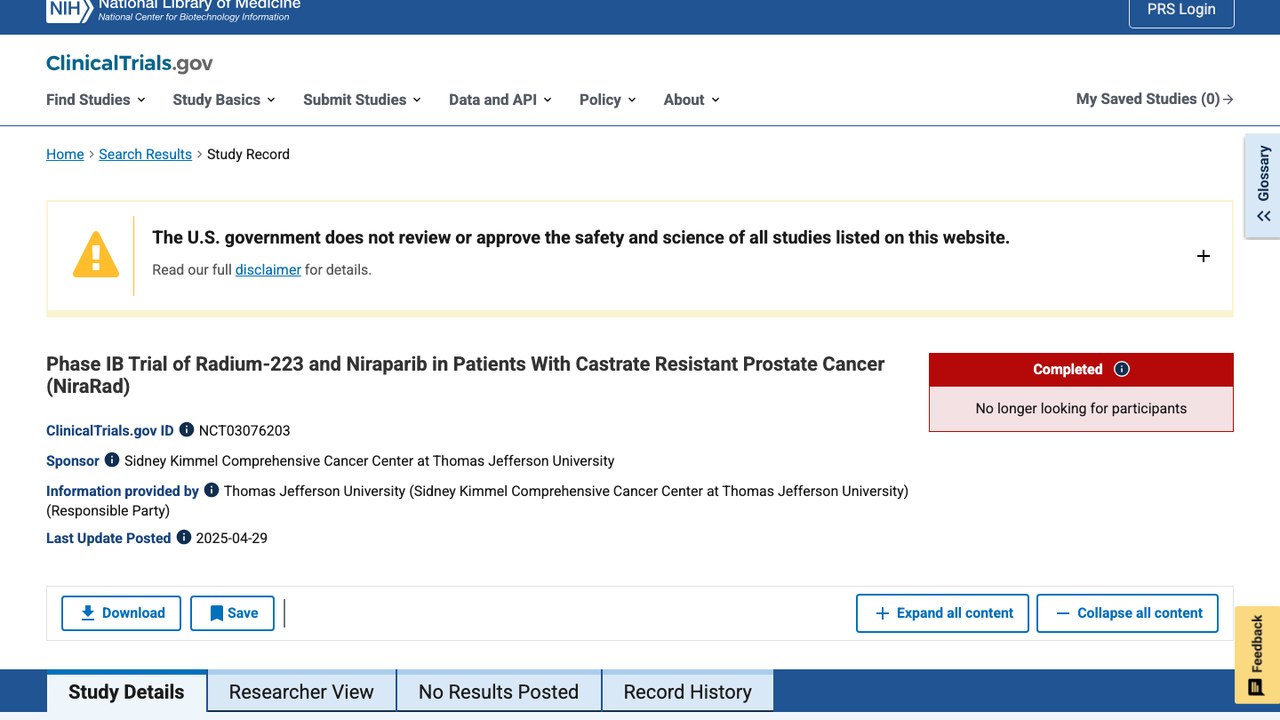Save this study with the Save button

click(233, 613)
